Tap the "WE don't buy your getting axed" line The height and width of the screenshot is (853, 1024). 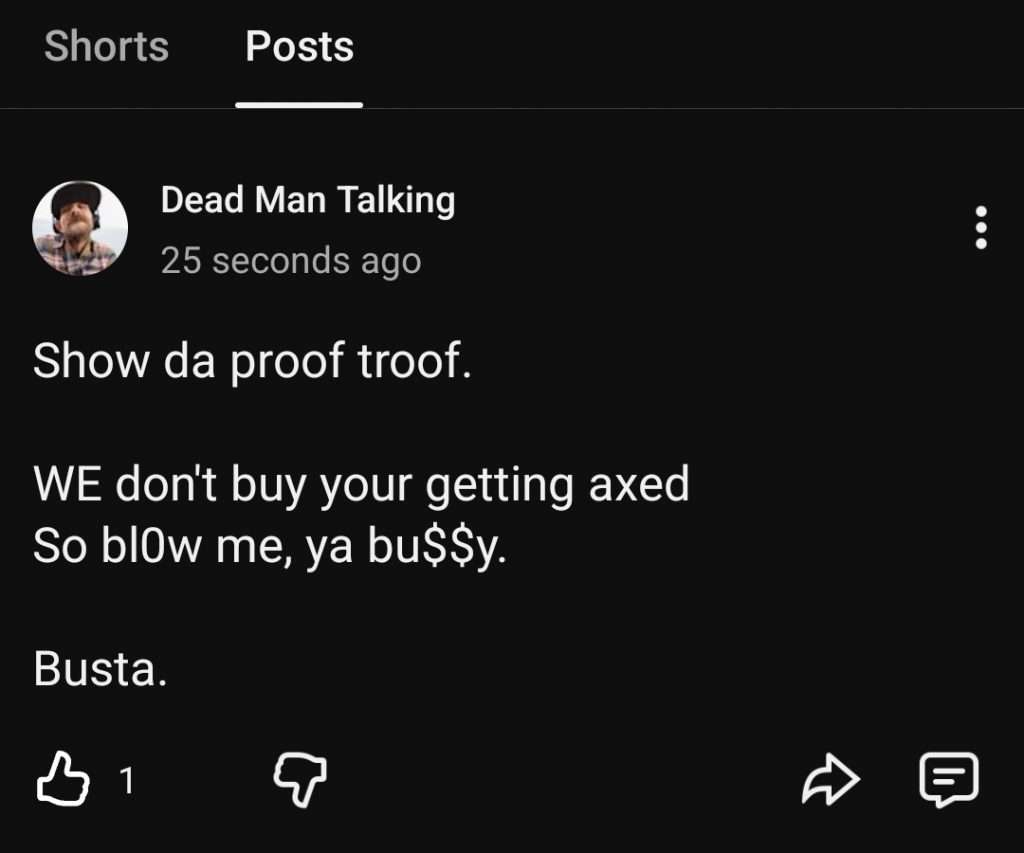[x=360, y=486]
